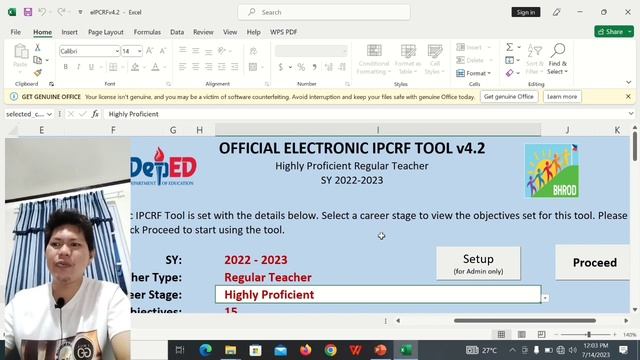640x360 pixels.
Task: Click the Merge and Center icon
Action: pyautogui.click(x=253, y=67)
